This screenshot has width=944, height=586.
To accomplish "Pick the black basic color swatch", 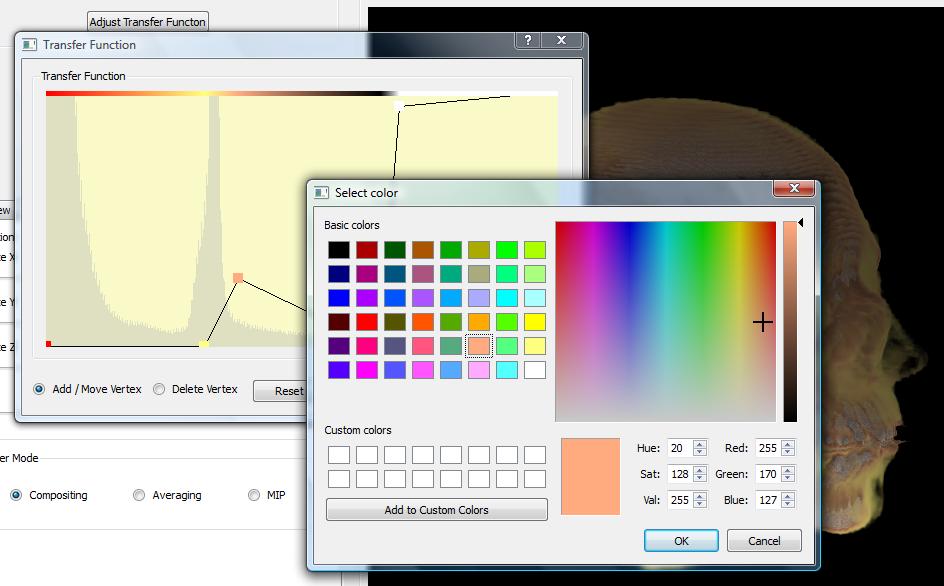I will tap(339, 250).
